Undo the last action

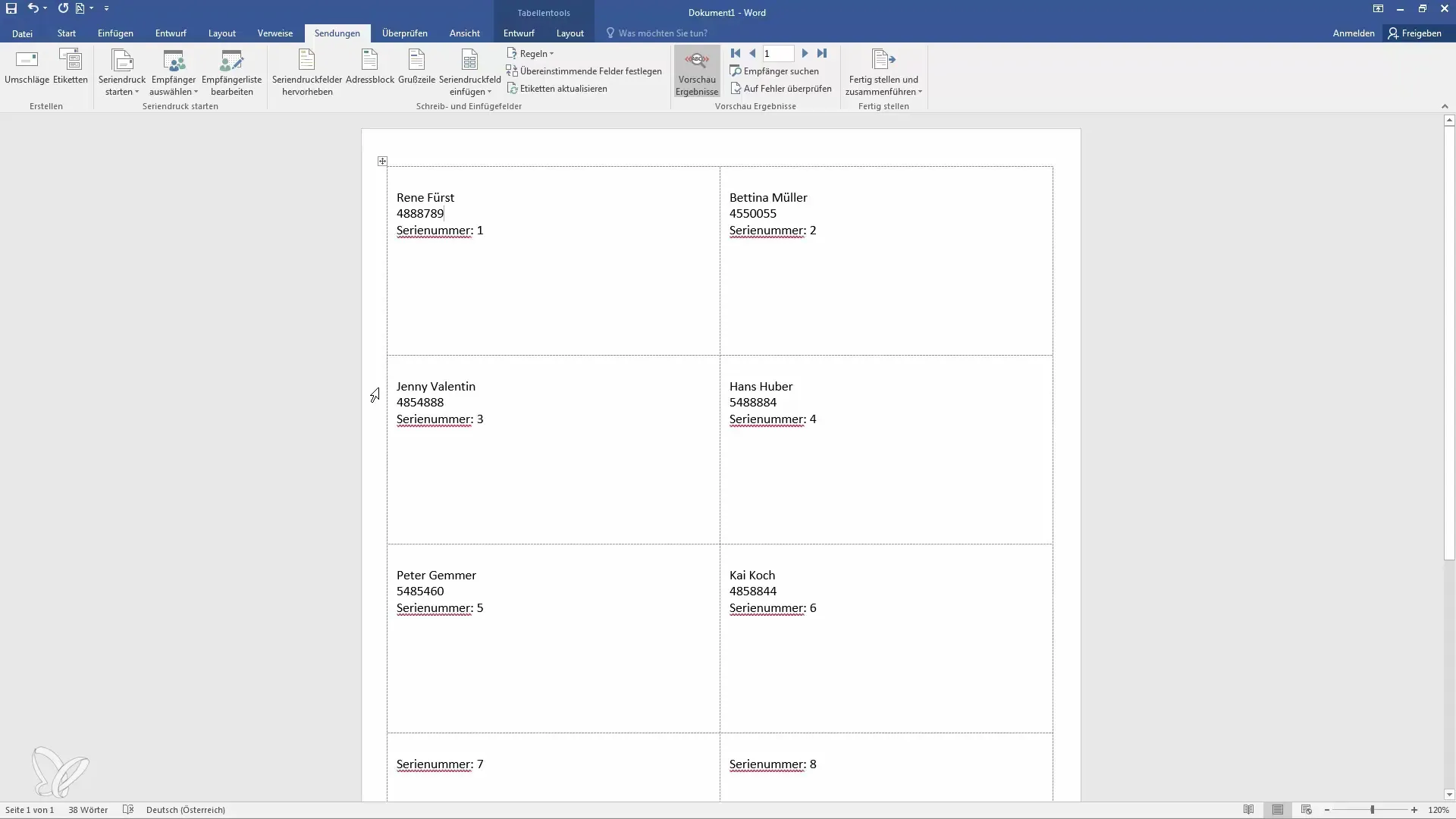[x=33, y=8]
